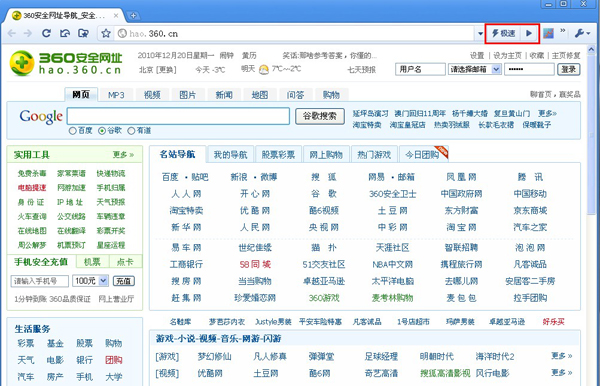Viewport: 600px width, 386px height.
Task: Click the Google search text field
Action: pos(178,116)
